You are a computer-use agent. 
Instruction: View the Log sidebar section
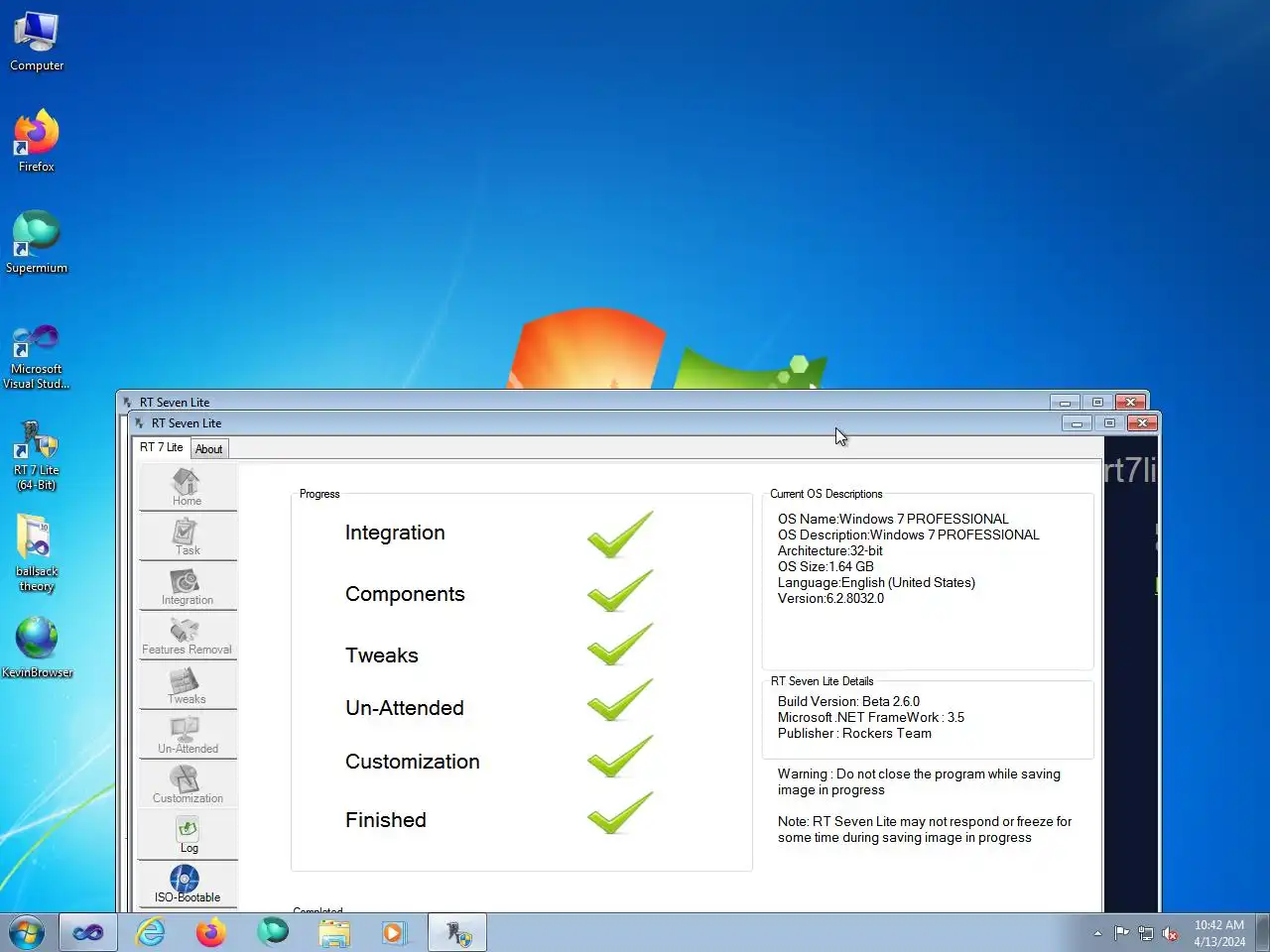pos(188,834)
